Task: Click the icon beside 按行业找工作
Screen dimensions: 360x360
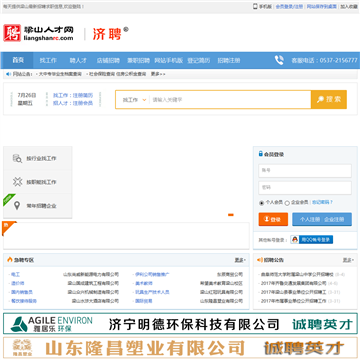Action: coord(17,158)
